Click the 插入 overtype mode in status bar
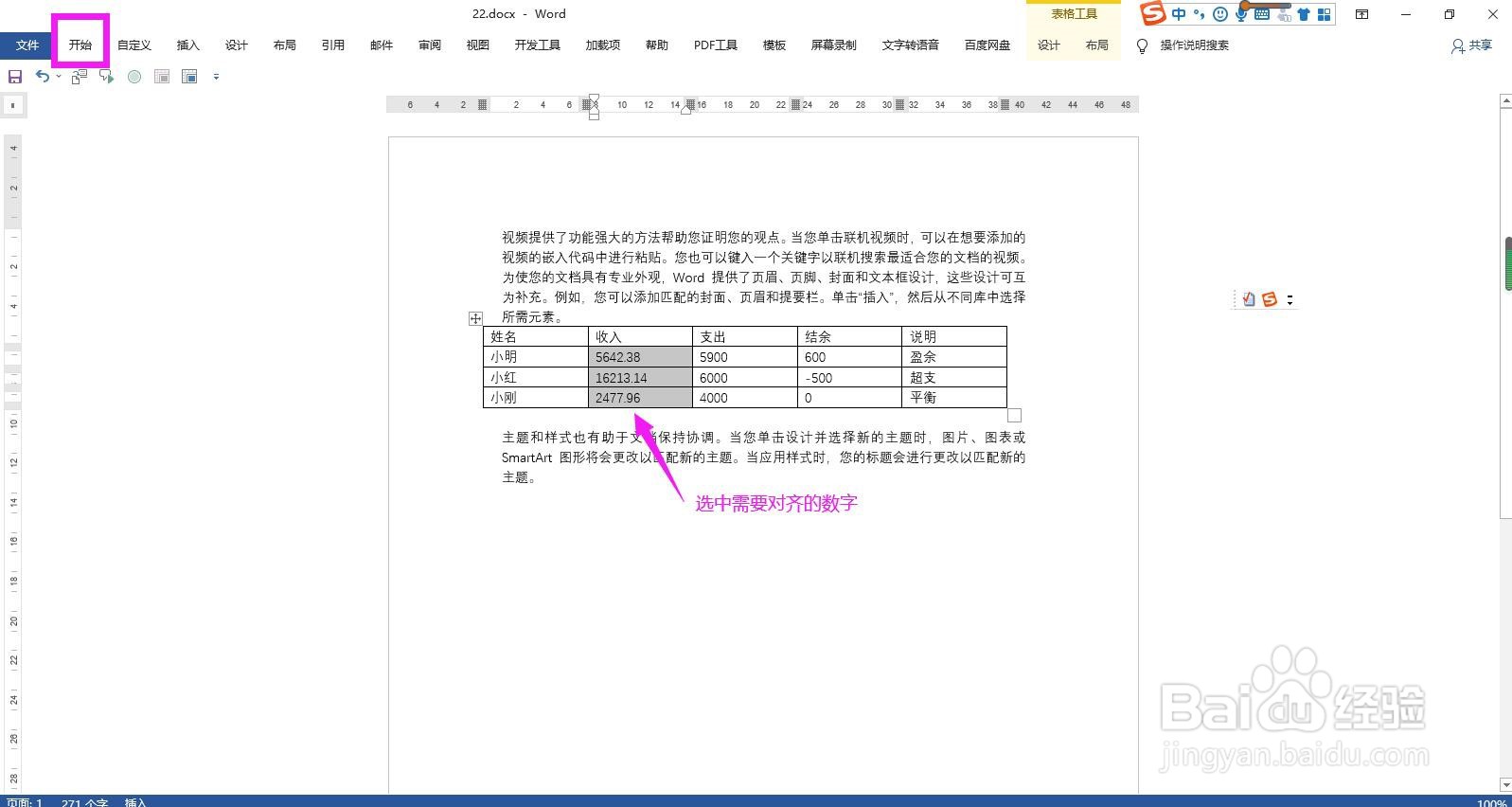Screen dimensions: 1512x807 pyautogui.click(x=135, y=802)
